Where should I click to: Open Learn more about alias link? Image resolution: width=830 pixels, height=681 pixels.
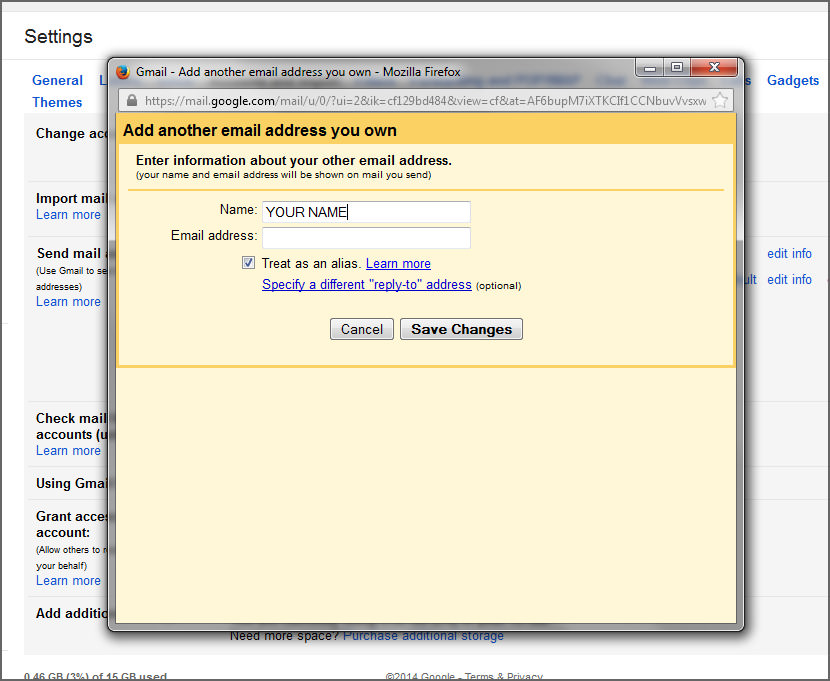coord(398,264)
